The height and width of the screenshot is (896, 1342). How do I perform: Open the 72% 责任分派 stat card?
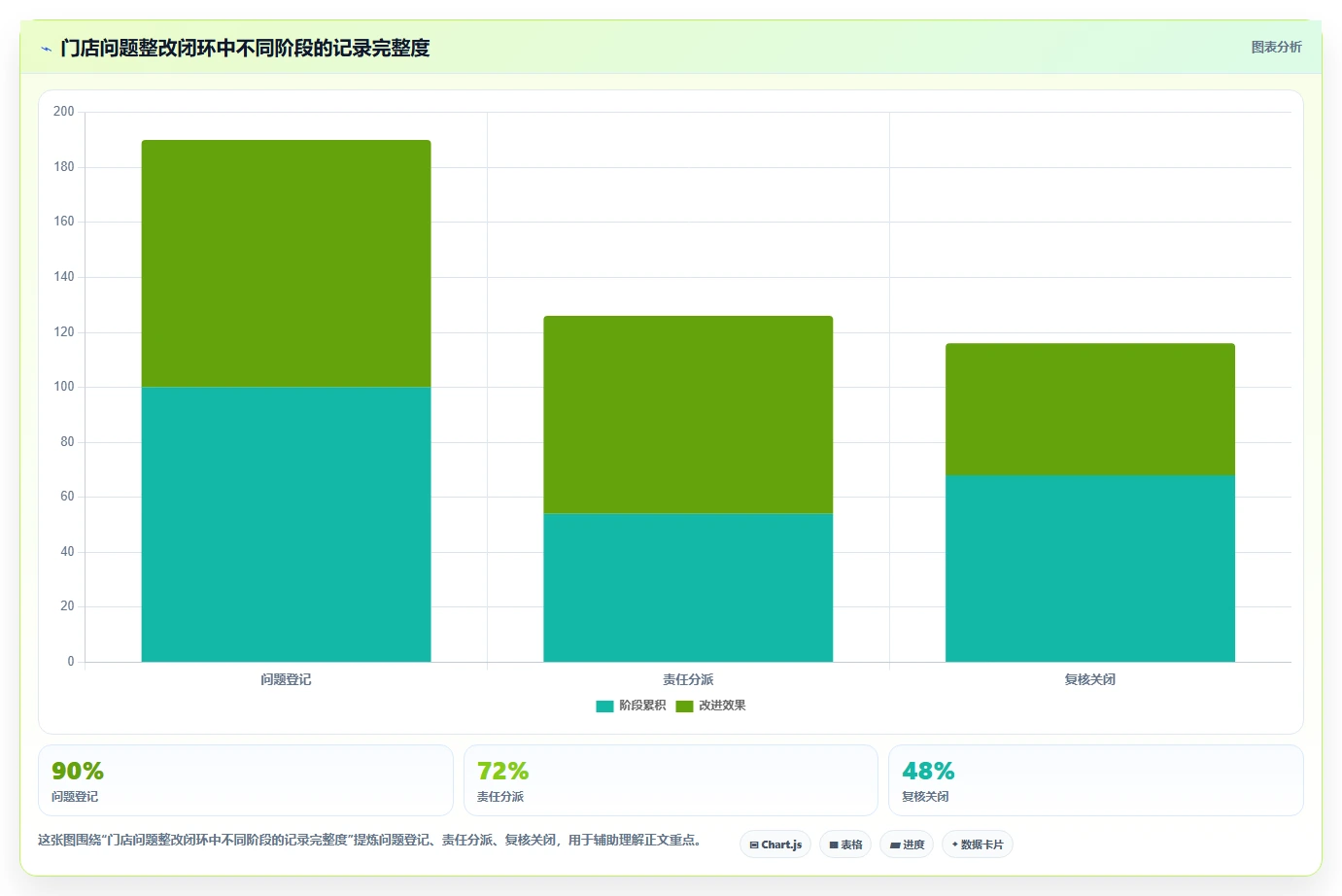pyautogui.click(x=671, y=780)
